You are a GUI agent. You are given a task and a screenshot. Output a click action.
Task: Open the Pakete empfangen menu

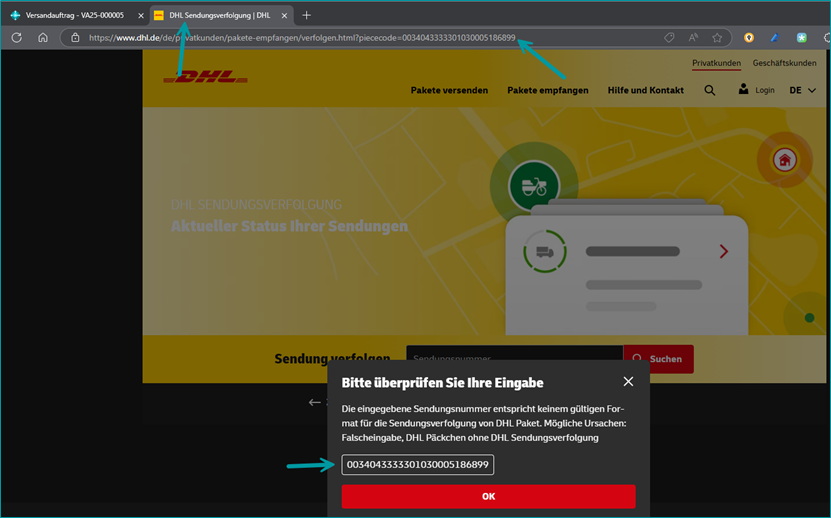(x=547, y=90)
